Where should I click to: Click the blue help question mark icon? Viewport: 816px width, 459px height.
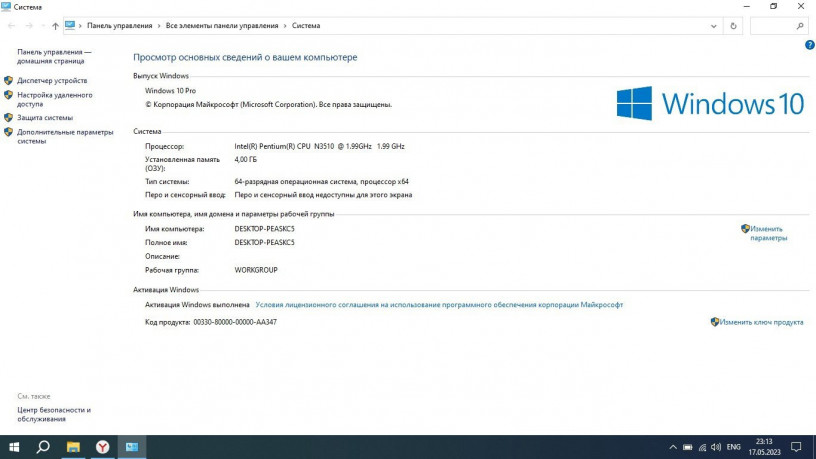point(809,45)
